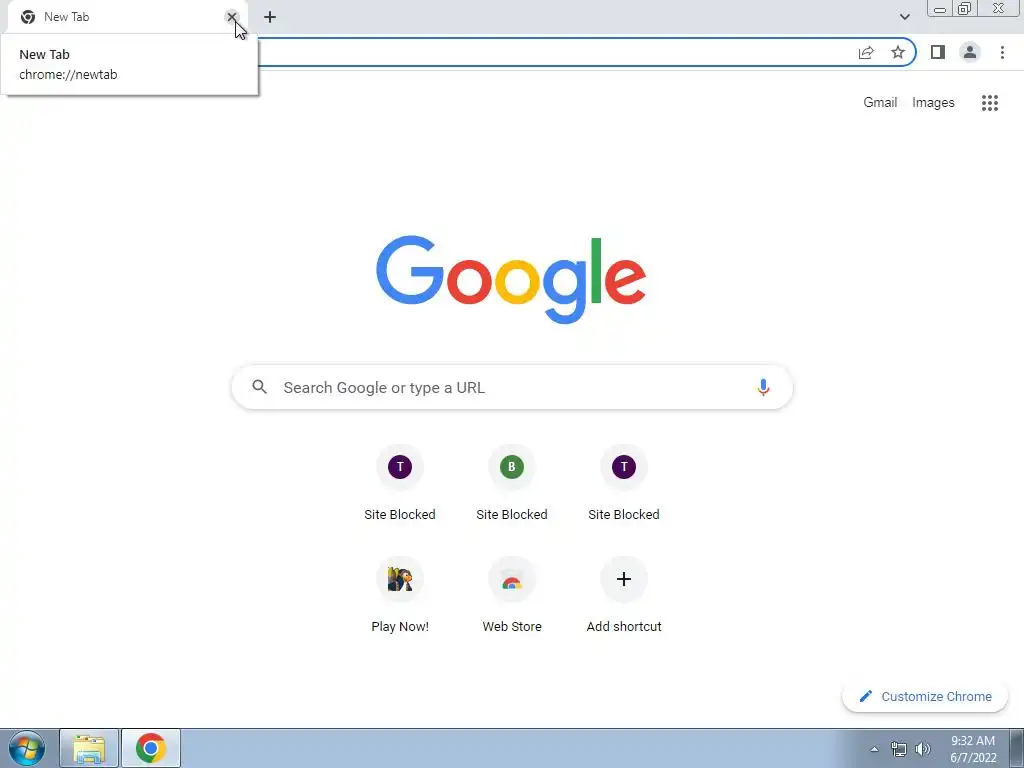Click the Customize Chrome button
This screenshot has width=1024, height=768.
coord(925,696)
